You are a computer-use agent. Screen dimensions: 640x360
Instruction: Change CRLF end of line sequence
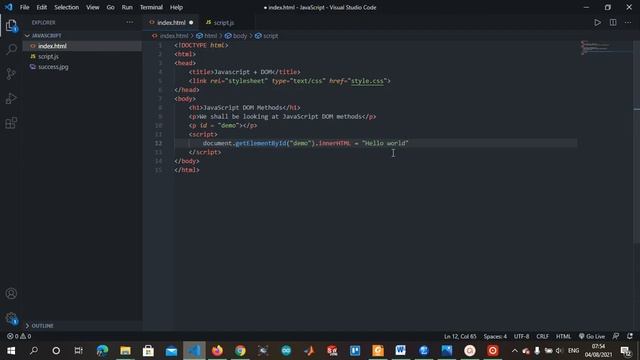pyautogui.click(x=542, y=336)
